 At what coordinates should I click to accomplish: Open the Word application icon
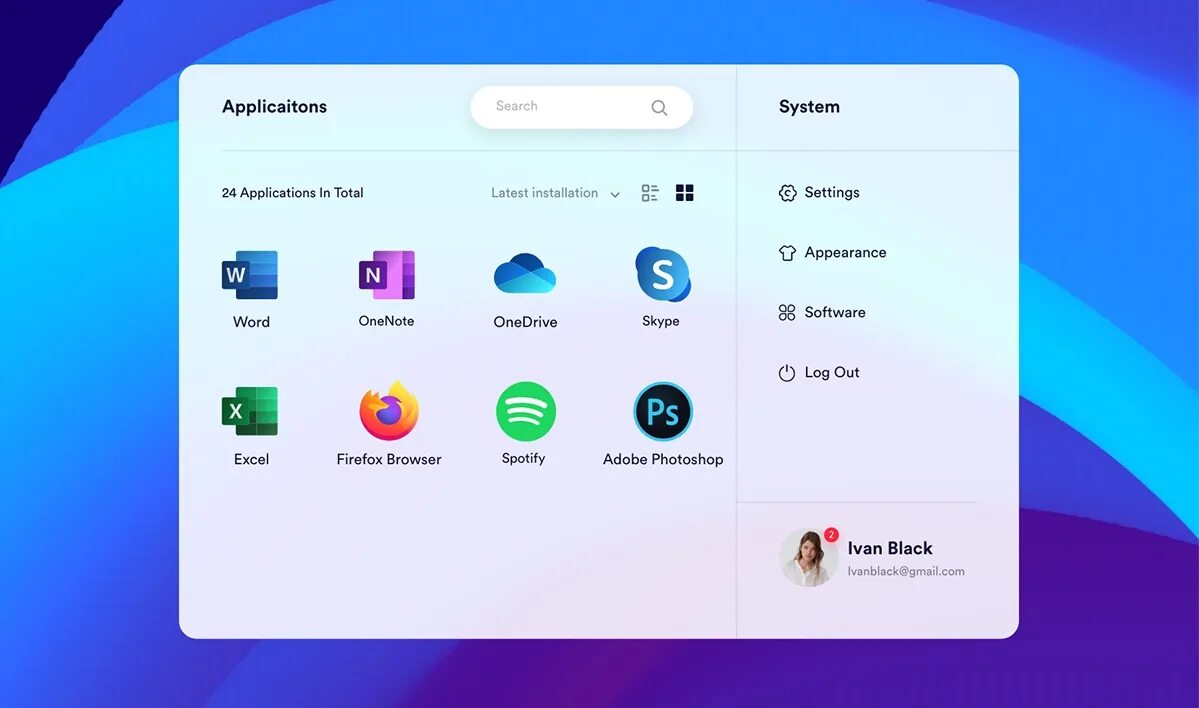coord(250,274)
